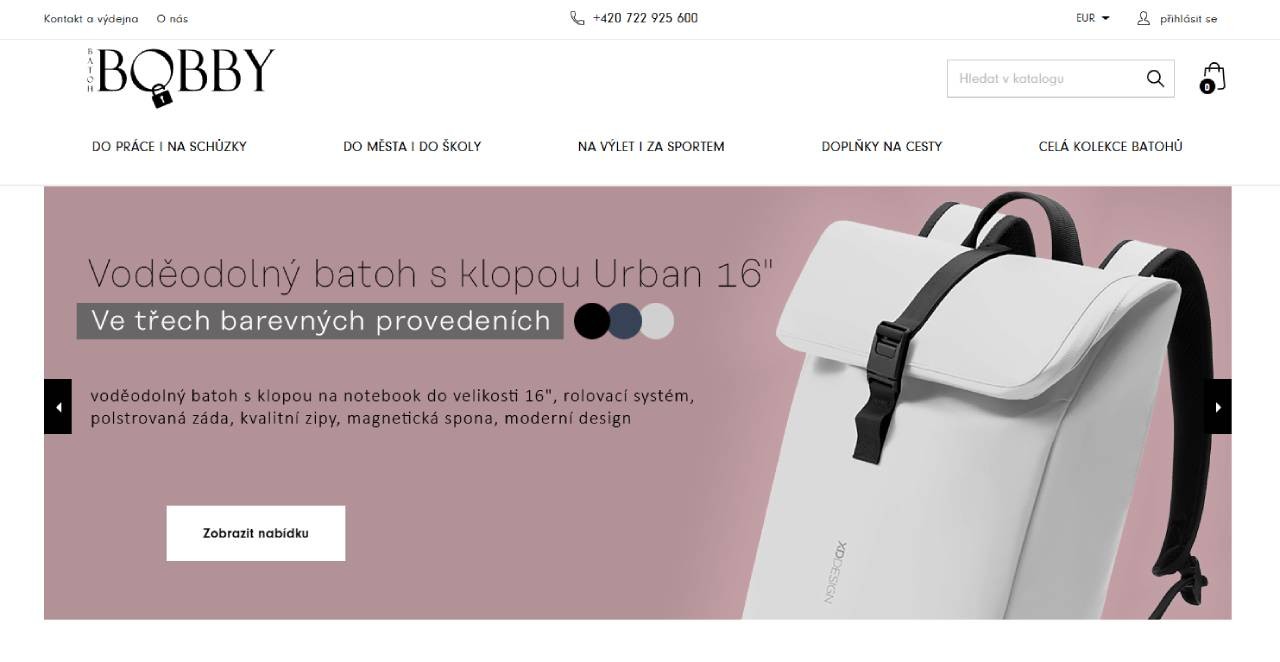Viewport: 1280px width, 662px height.
Task: Click the user account icon
Action: 1144,18
